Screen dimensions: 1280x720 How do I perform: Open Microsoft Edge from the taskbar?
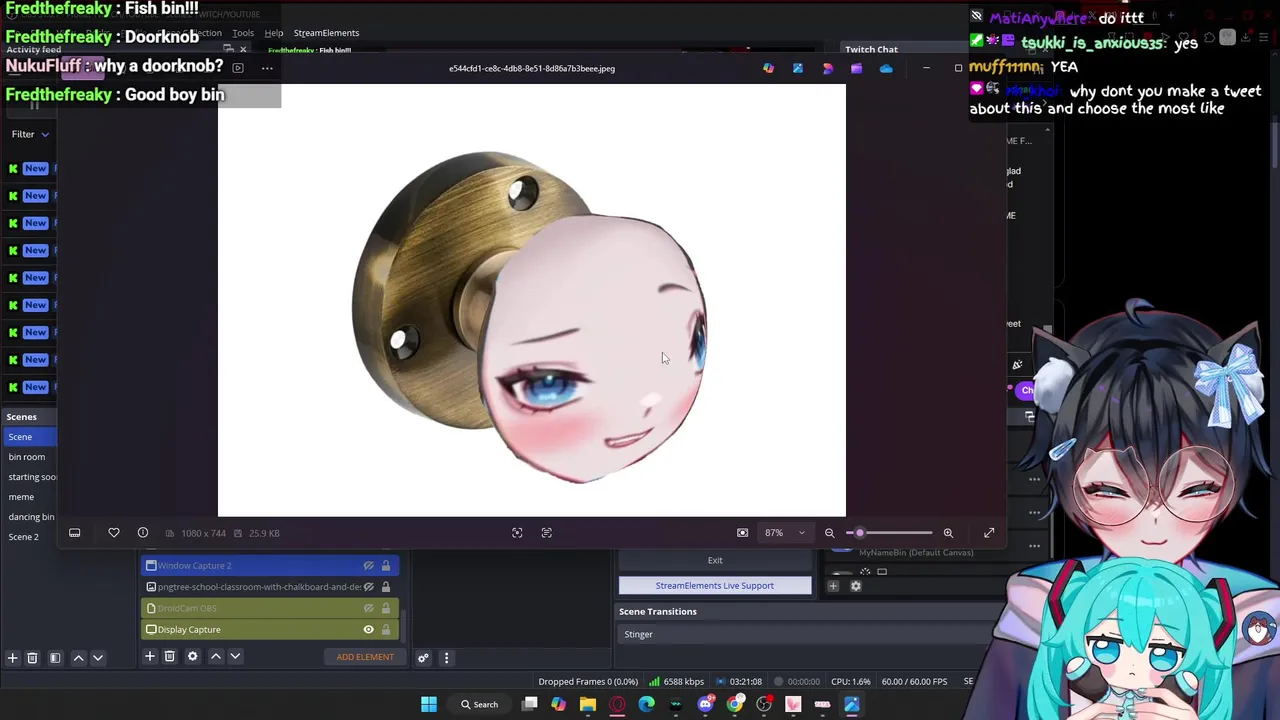click(x=647, y=704)
